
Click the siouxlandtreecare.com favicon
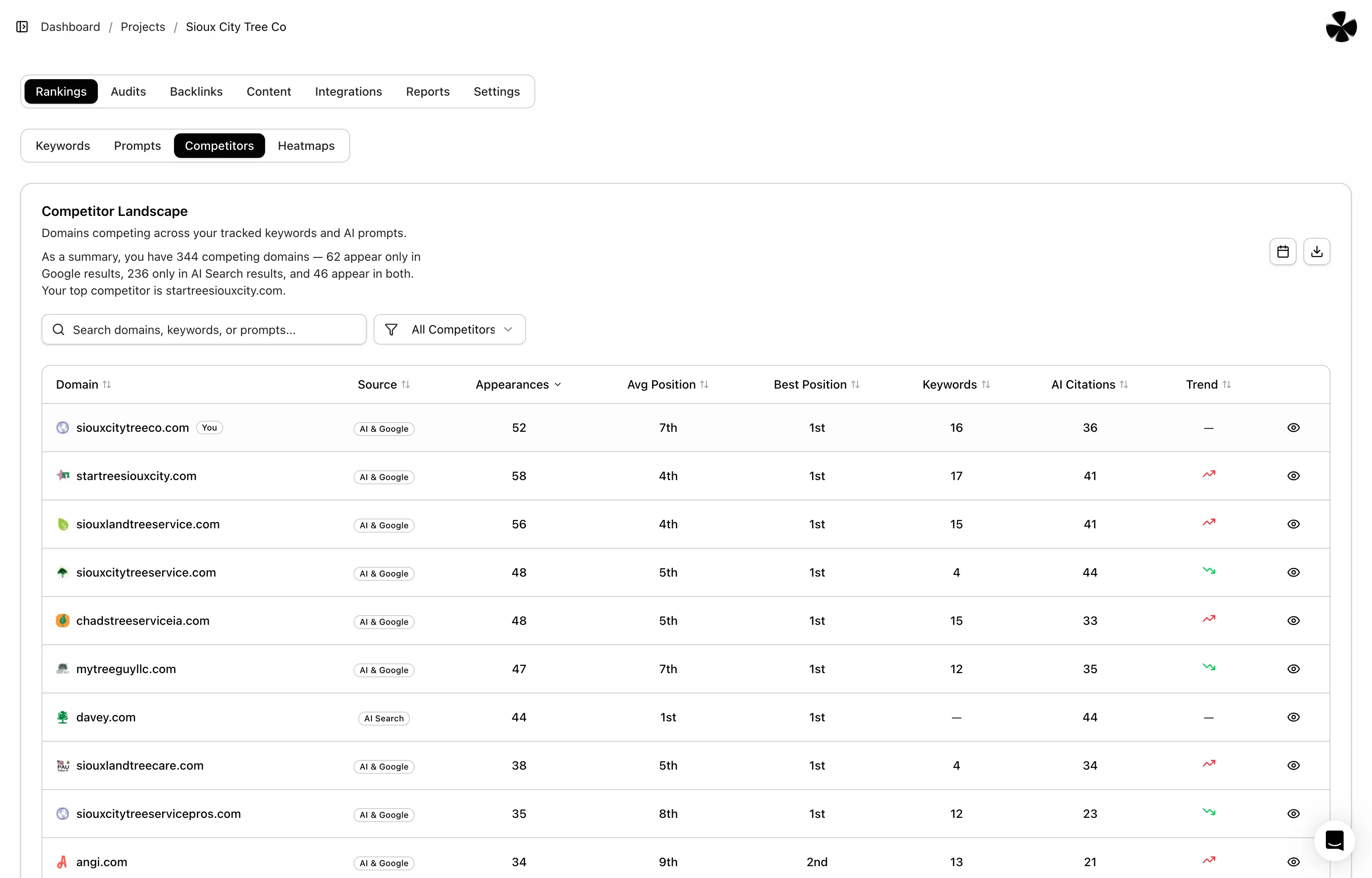pyautogui.click(x=63, y=765)
